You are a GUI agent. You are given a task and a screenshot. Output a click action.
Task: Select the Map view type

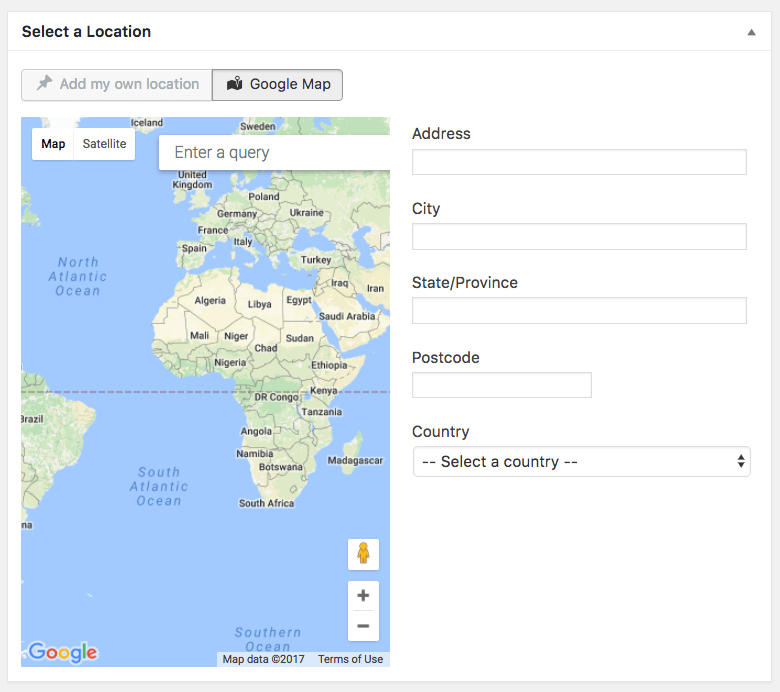tap(53, 144)
